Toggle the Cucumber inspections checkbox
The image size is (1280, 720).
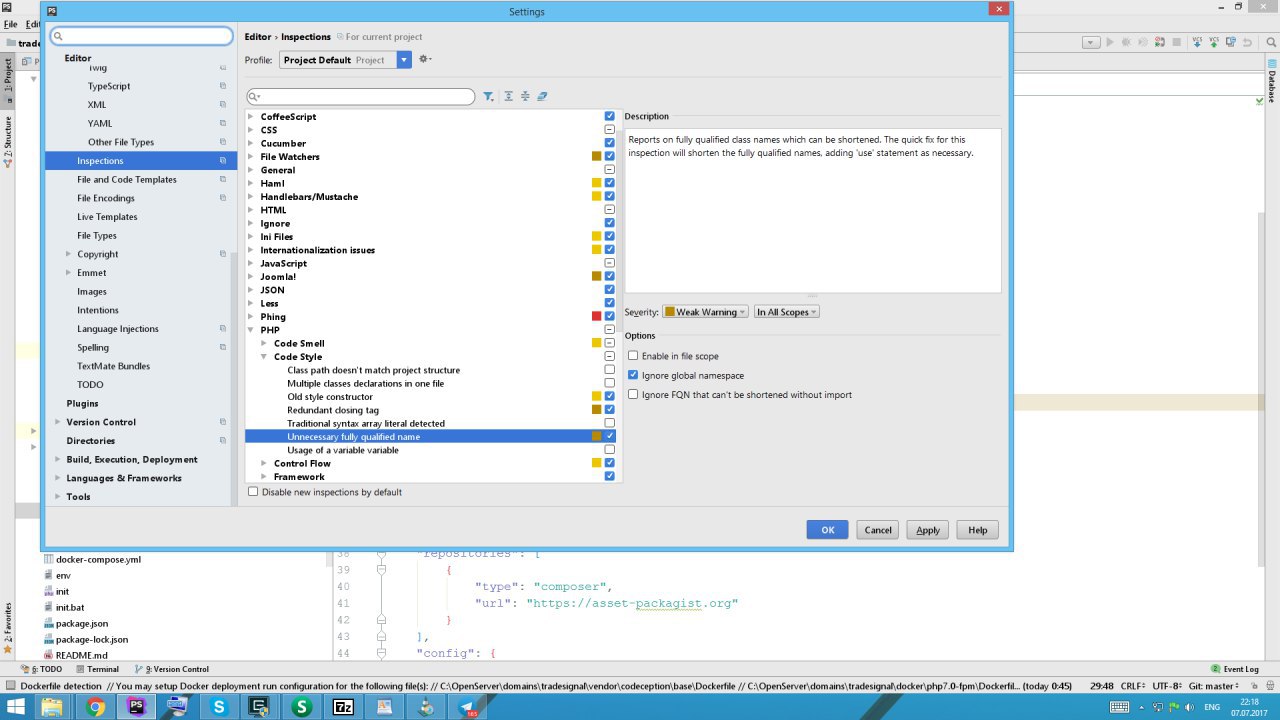click(x=610, y=143)
